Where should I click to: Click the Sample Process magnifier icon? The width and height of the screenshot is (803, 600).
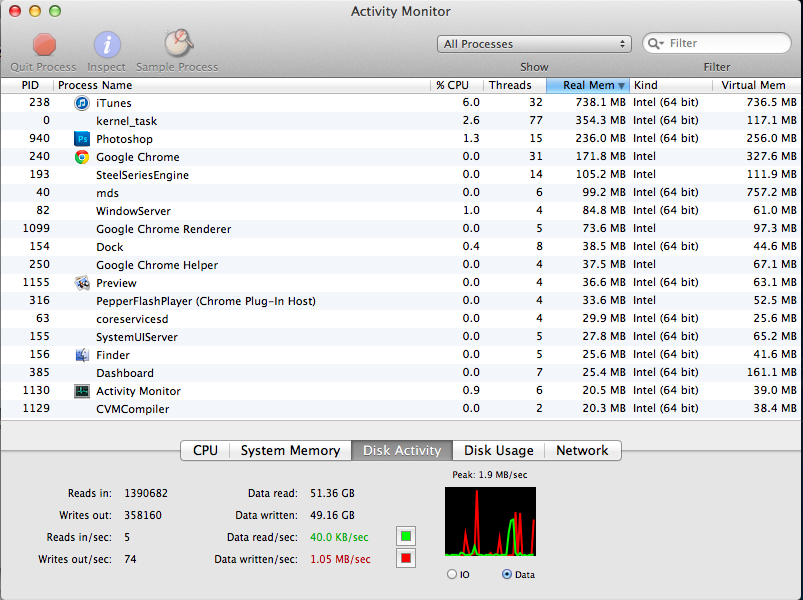point(178,43)
